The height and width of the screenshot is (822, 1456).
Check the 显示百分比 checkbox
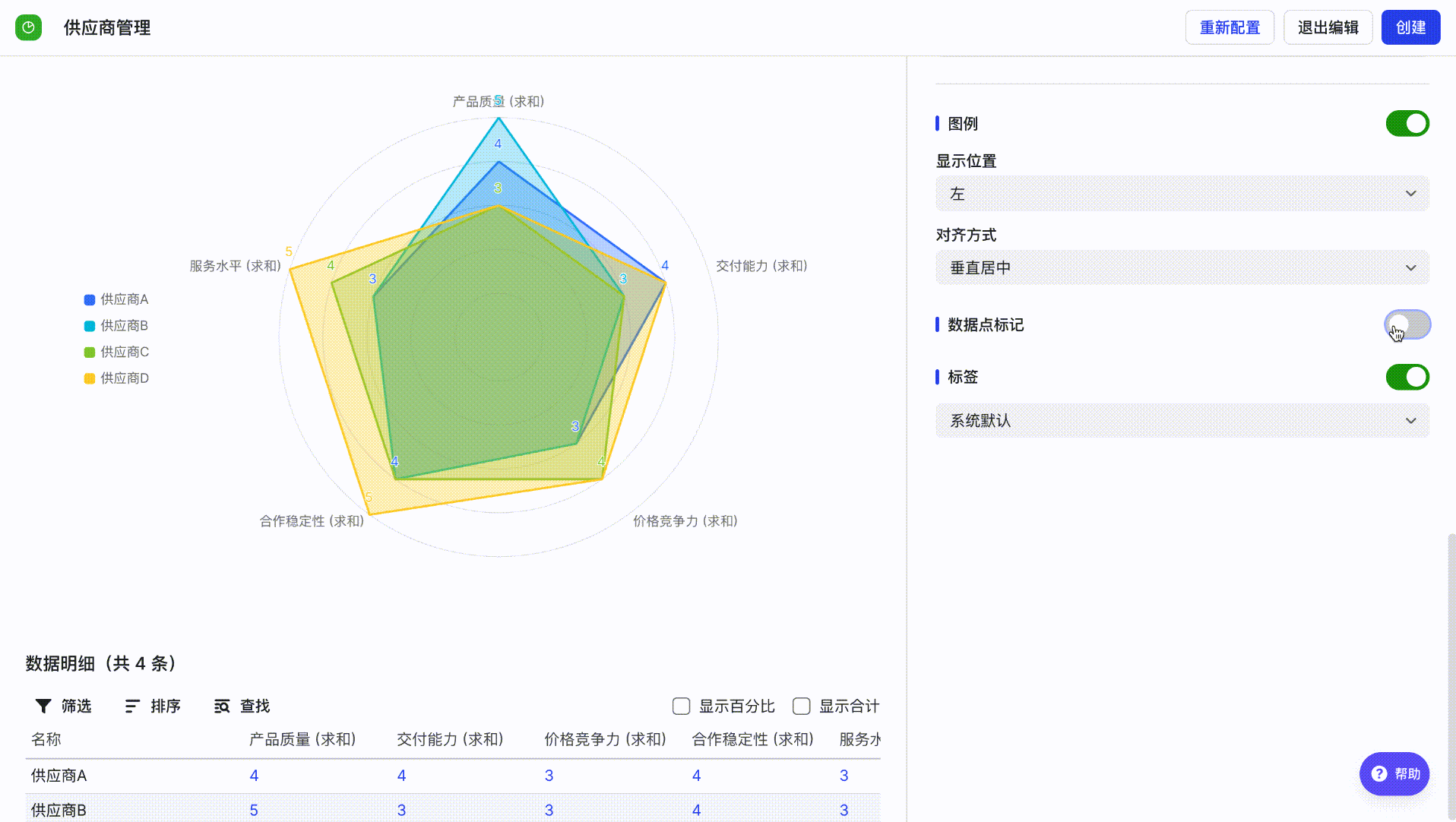click(x=681, y=707)
